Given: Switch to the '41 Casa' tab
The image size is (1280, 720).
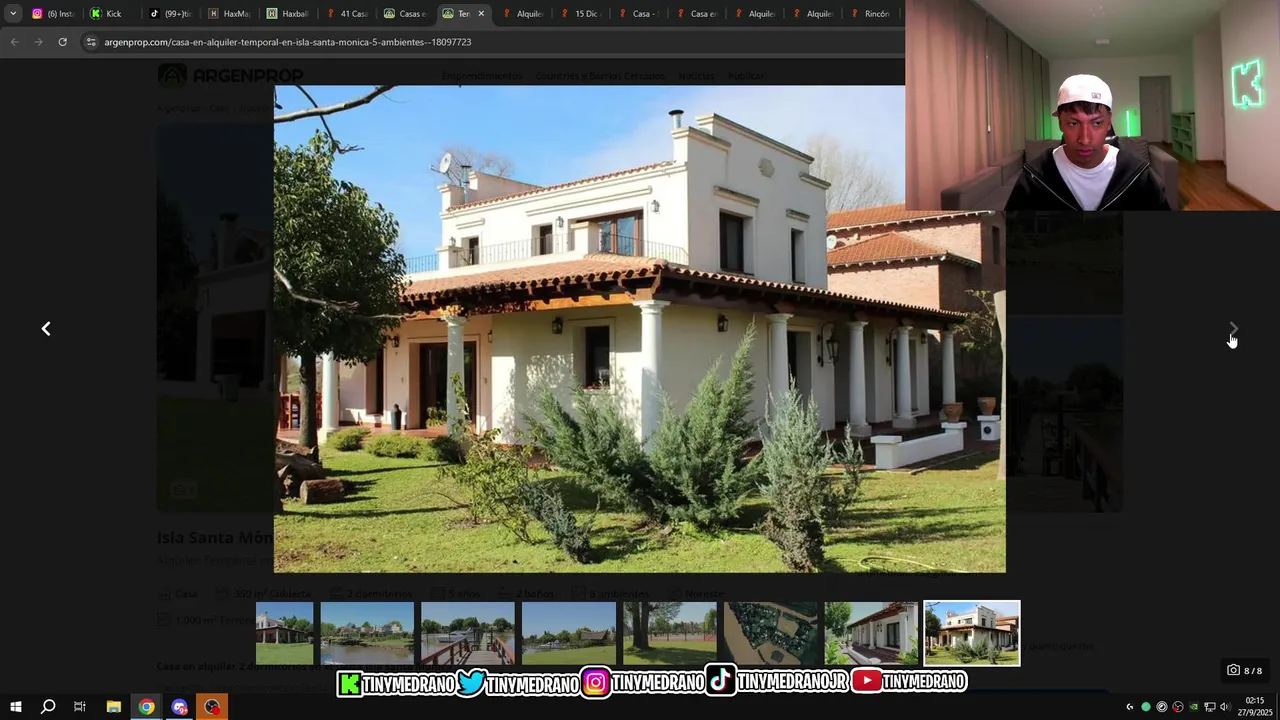Looking at the screenshot, I should tap(346, 14).
